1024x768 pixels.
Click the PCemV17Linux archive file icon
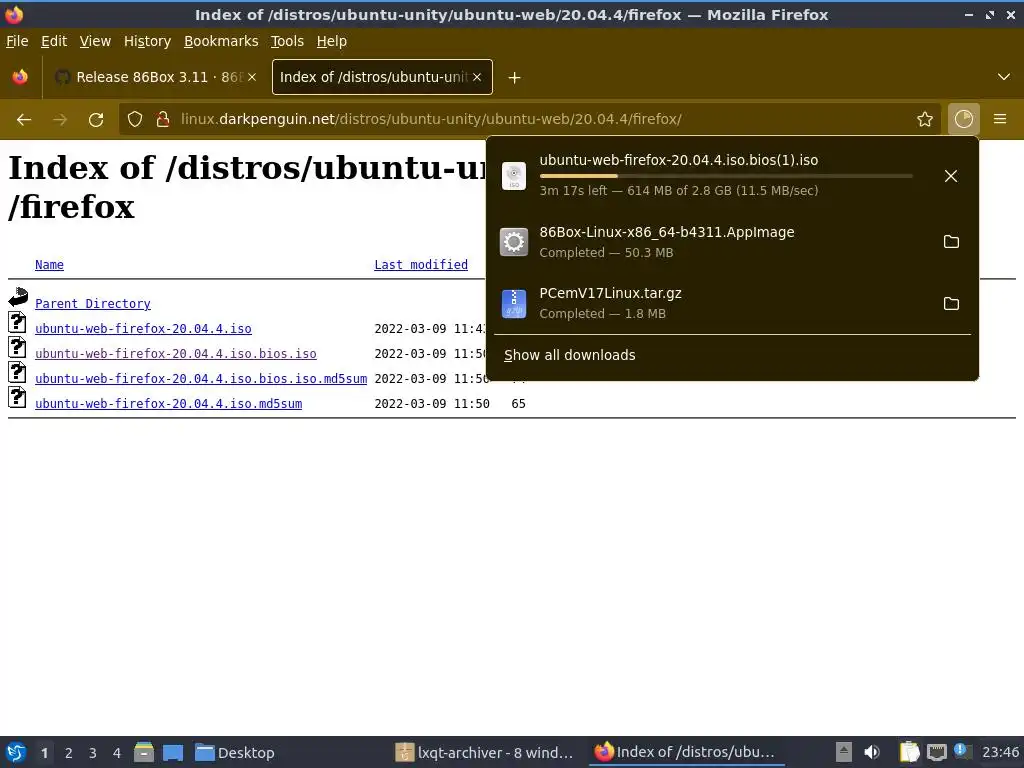point(514,304)
